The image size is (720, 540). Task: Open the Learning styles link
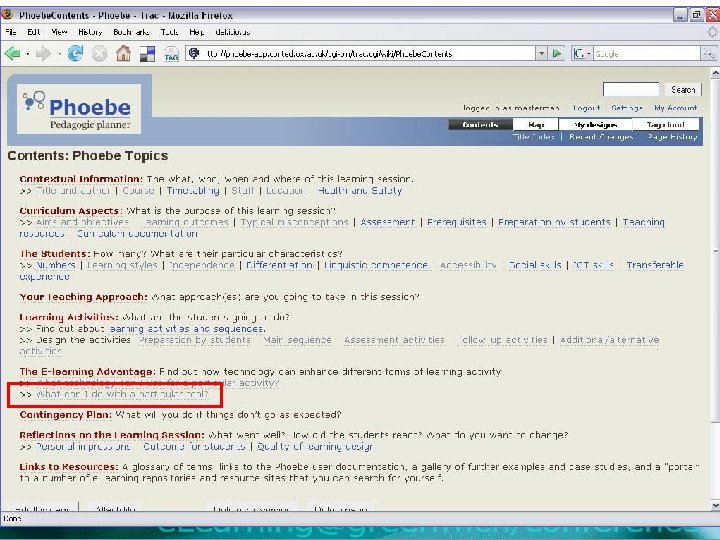pyautogui.click(x=122, y=265)
